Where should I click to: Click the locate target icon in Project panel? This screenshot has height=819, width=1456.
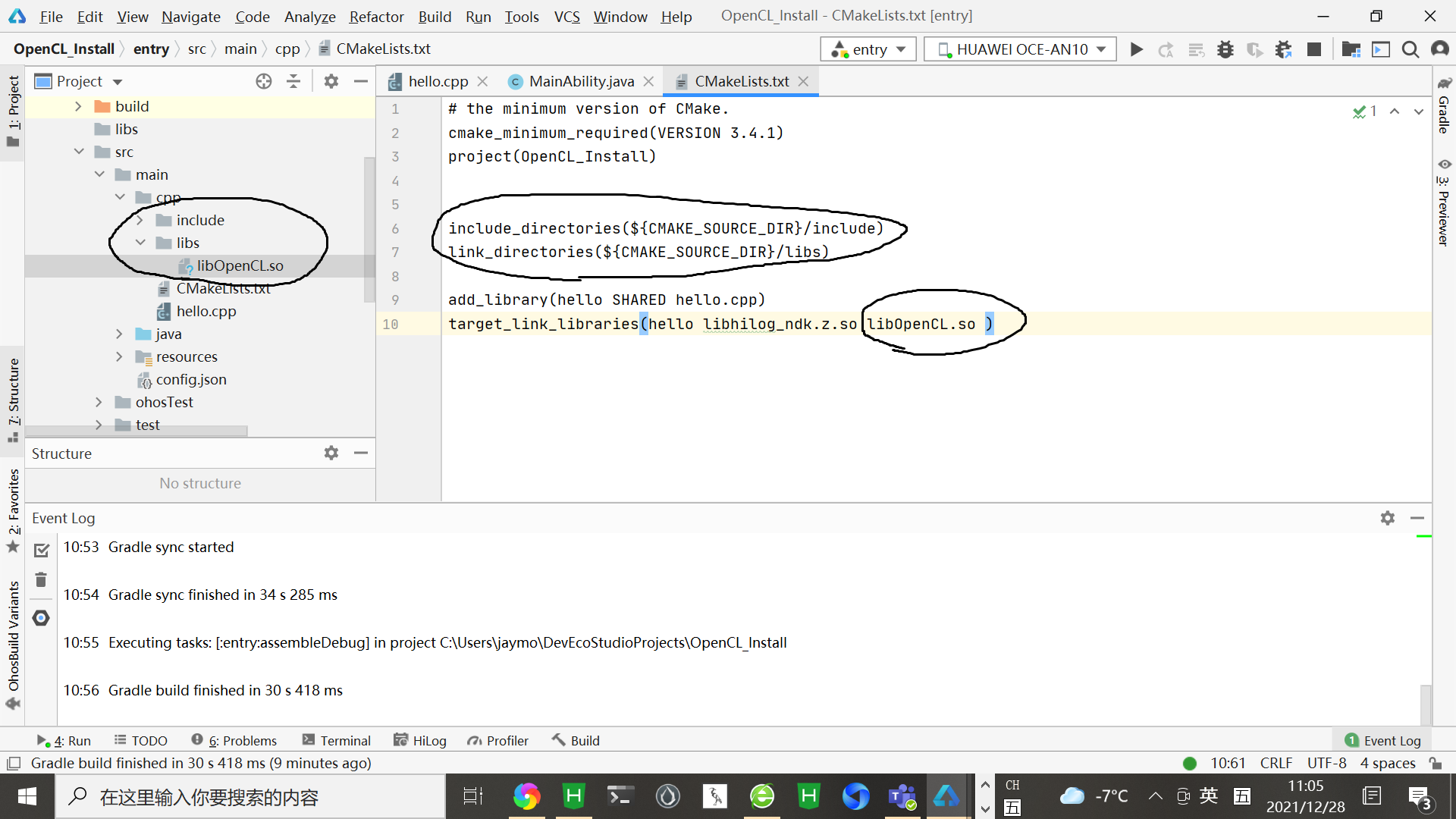pyautogui.click(x=263, y=81)
